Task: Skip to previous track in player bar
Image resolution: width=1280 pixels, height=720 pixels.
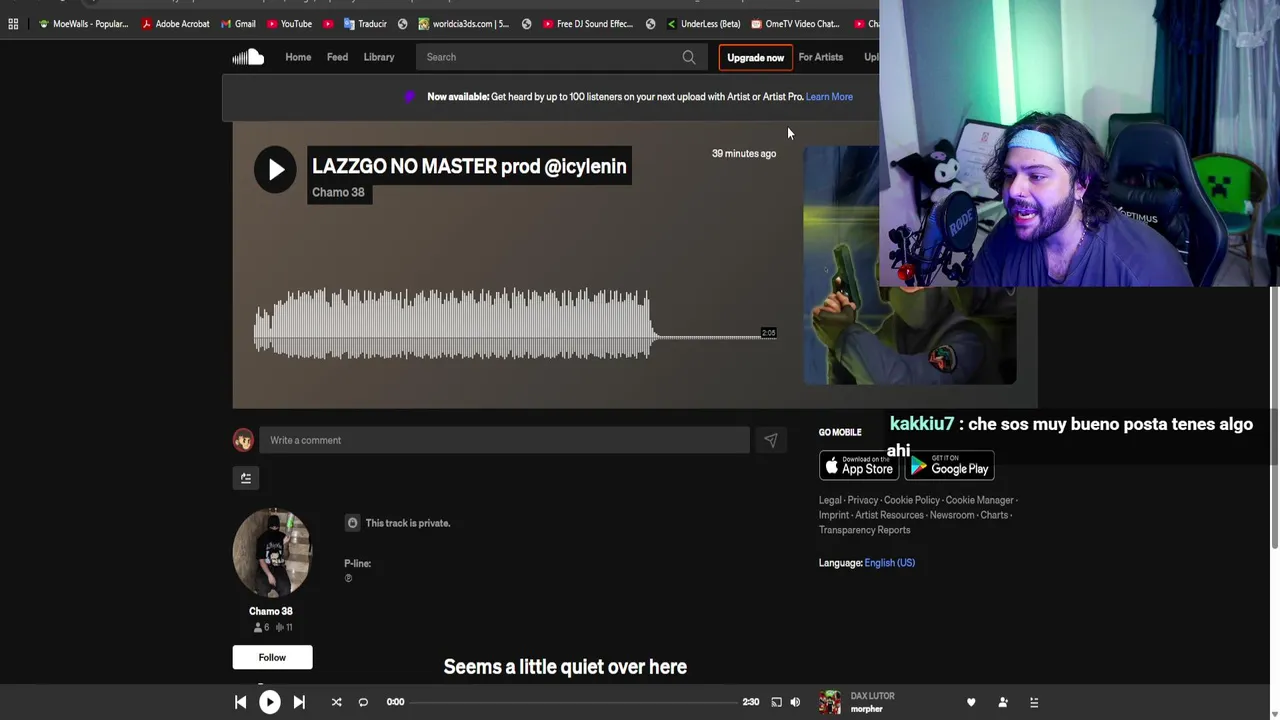Action: [240, 702]
